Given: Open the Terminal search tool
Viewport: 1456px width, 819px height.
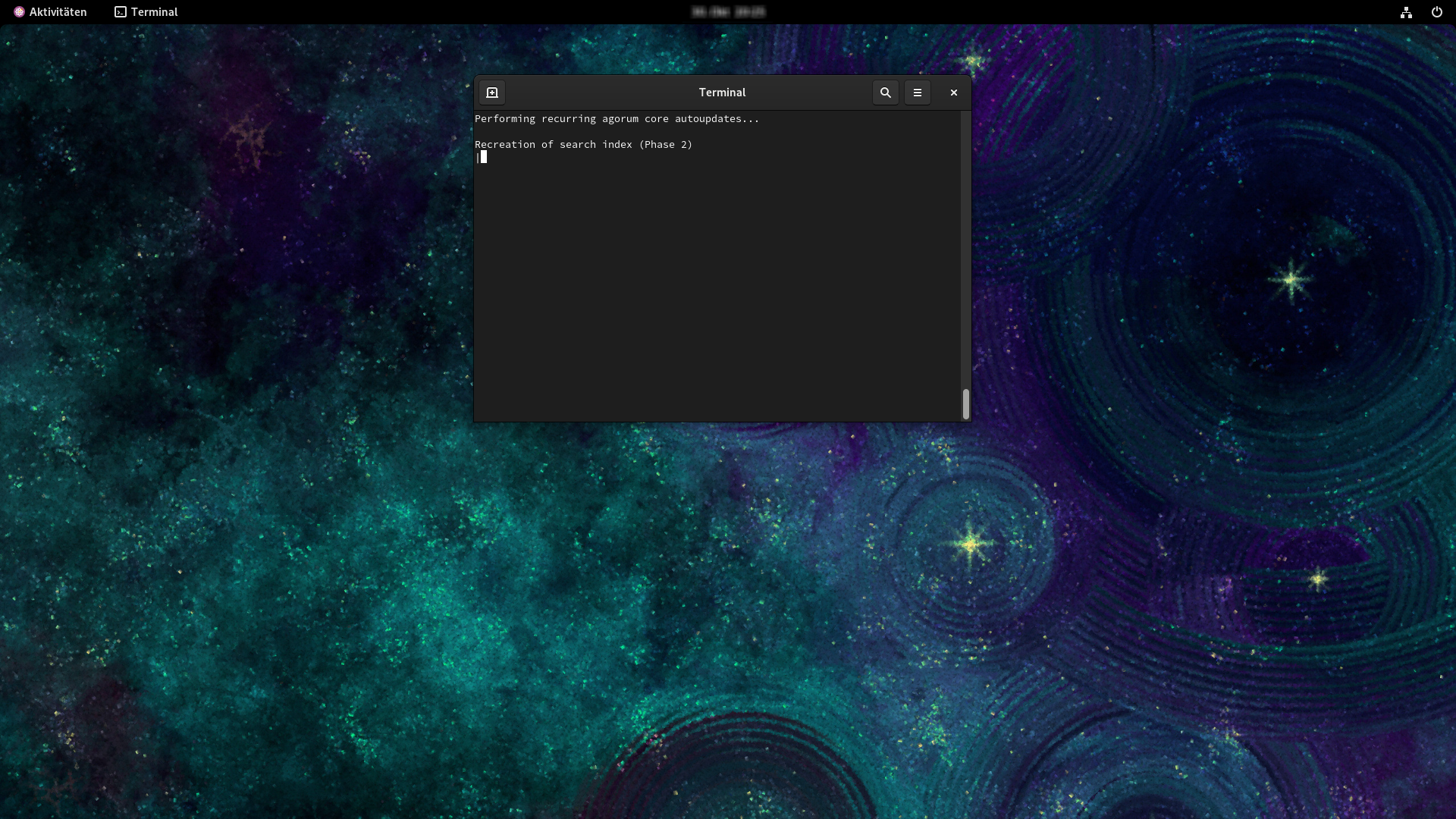Looking at the screenshot, I should point(885,93).
